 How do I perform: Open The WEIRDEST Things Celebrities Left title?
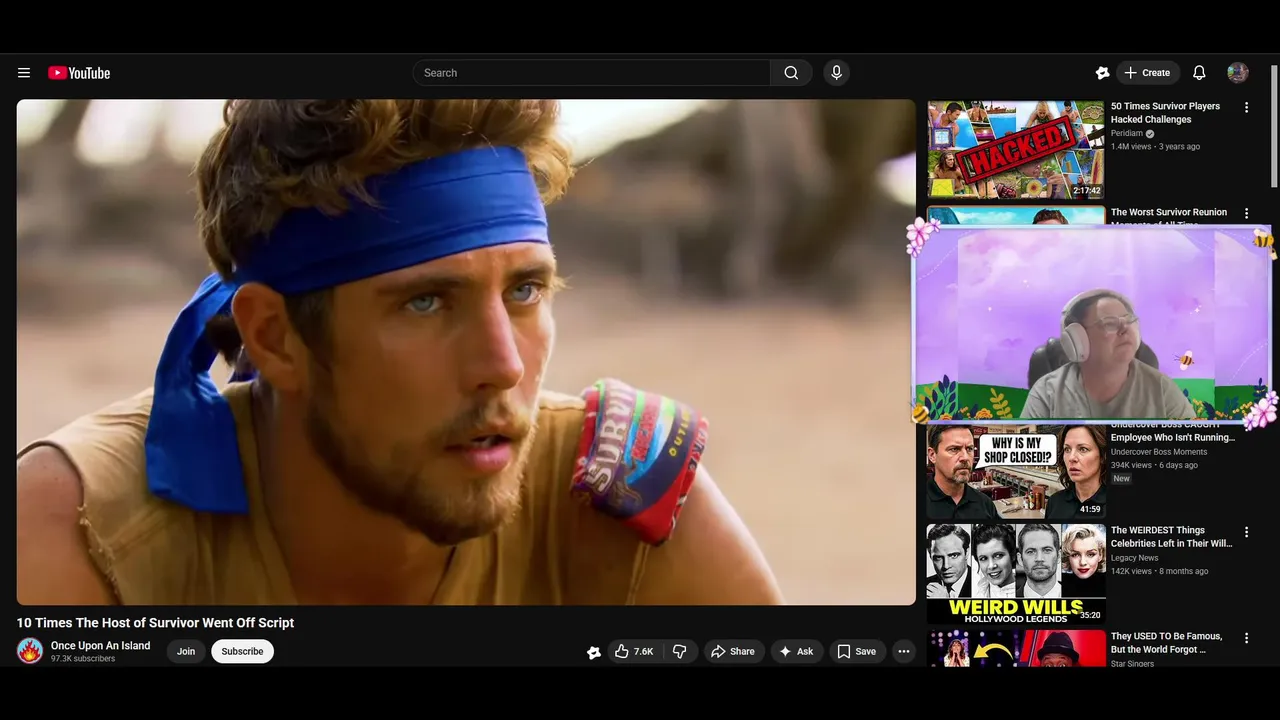click(x=1172, y=537)
